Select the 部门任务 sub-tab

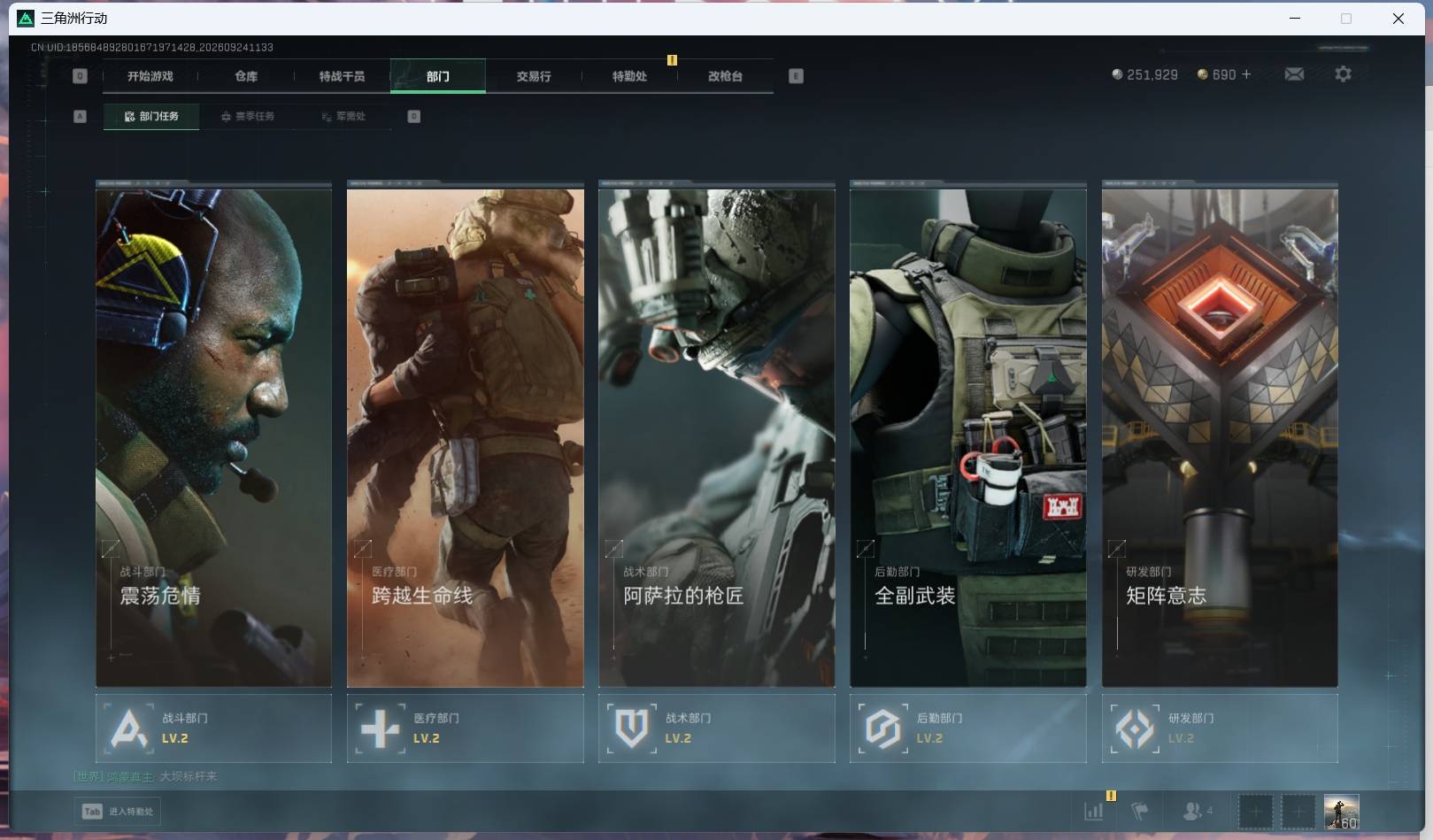151,116
